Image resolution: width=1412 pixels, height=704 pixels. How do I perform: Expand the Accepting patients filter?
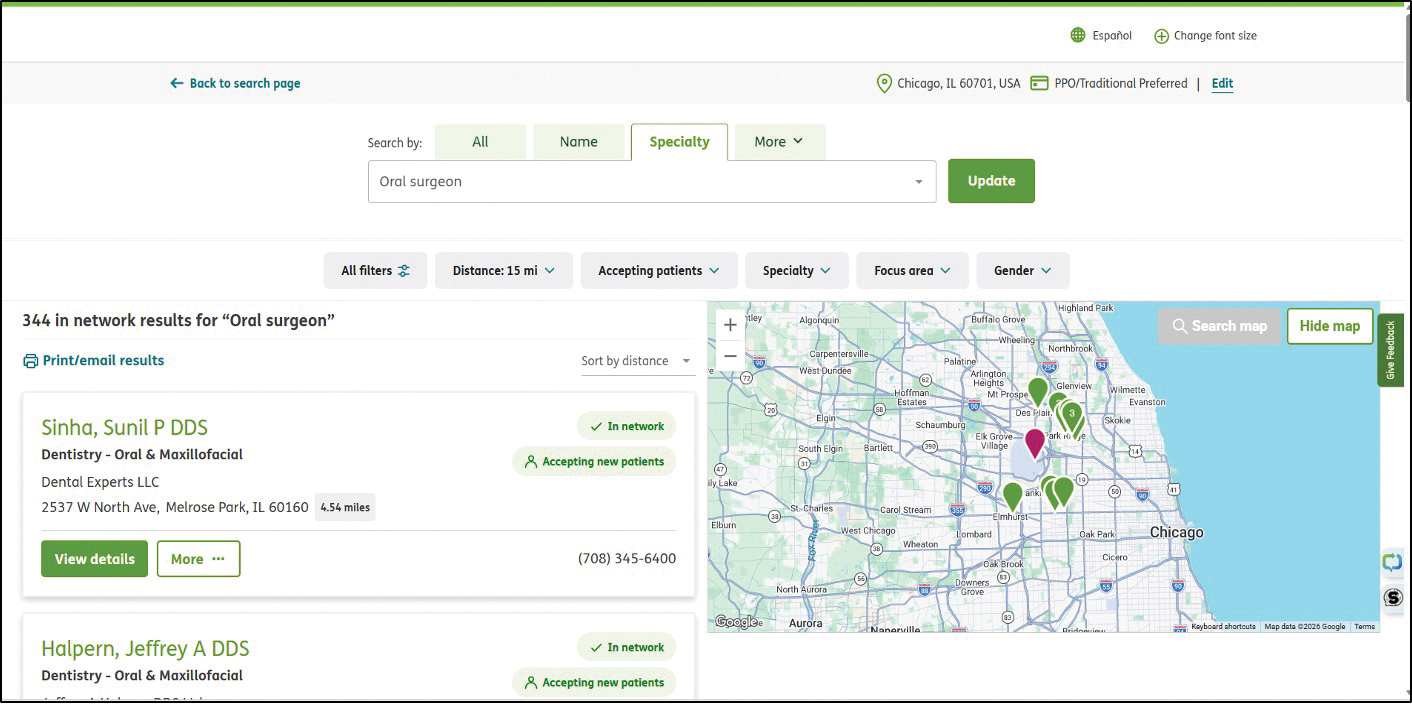pyautogui.click(x=659, y=270)
